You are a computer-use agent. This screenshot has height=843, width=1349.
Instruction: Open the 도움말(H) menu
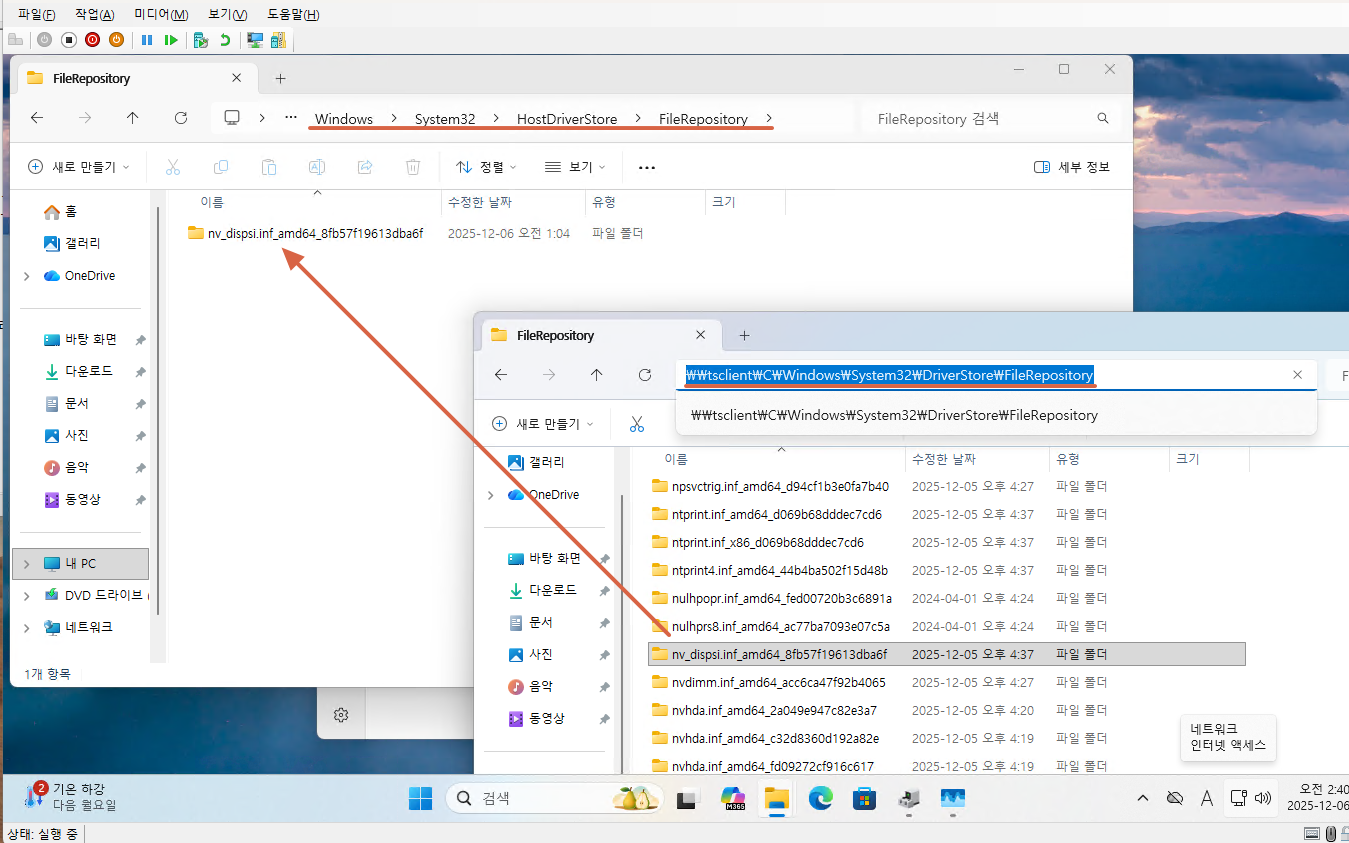[x=293, y=14]
